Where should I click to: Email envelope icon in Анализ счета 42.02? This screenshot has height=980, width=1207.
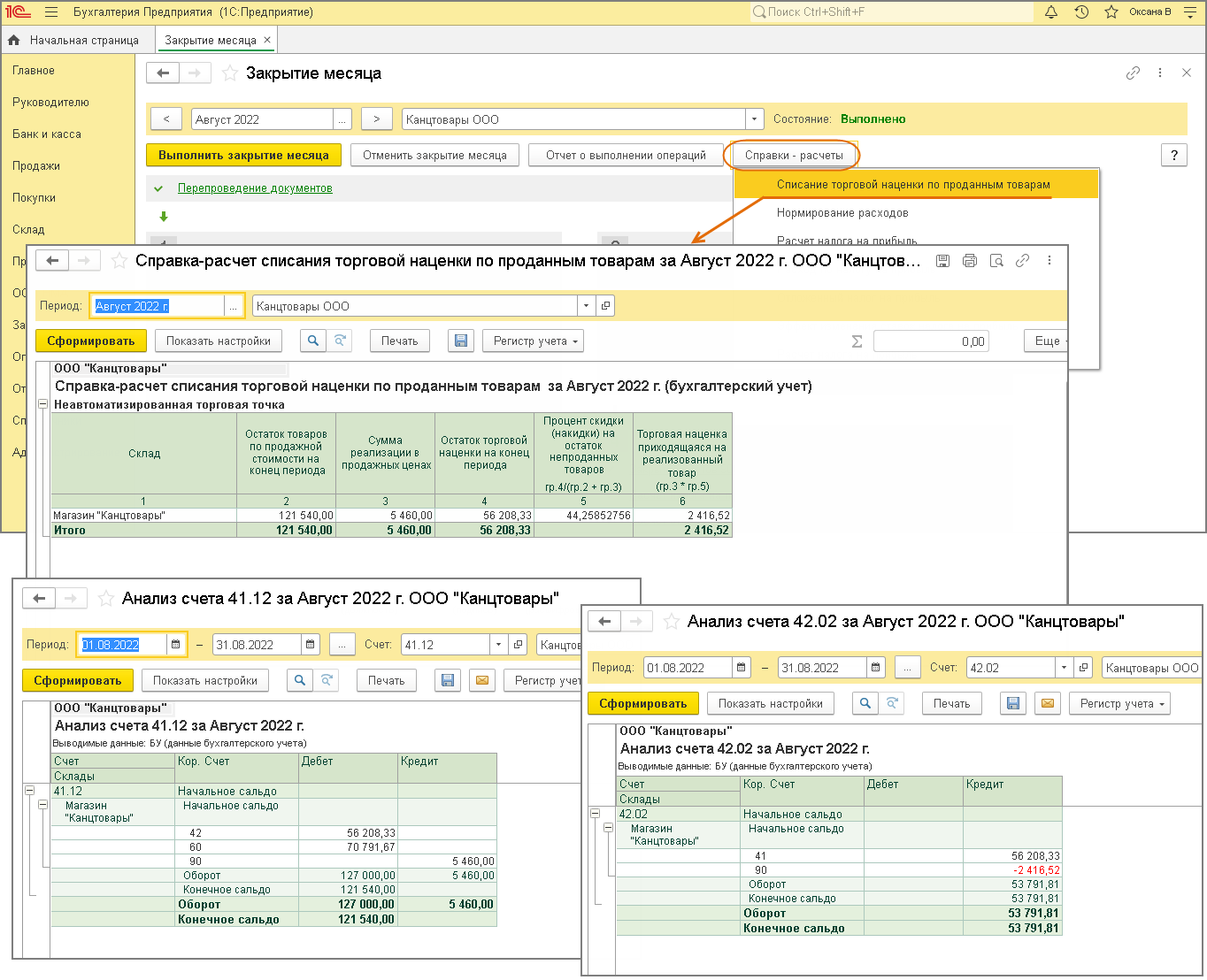point(1048,704)
